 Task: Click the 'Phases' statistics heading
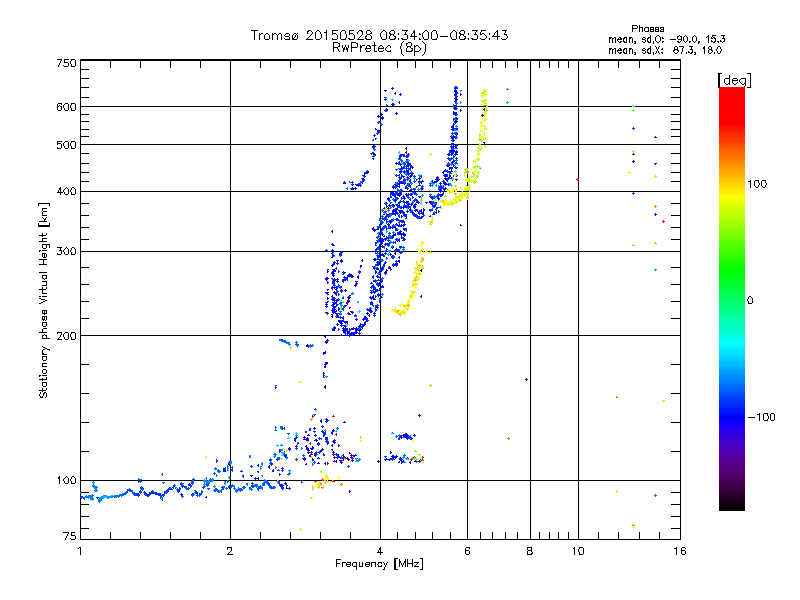coord(647,29)
